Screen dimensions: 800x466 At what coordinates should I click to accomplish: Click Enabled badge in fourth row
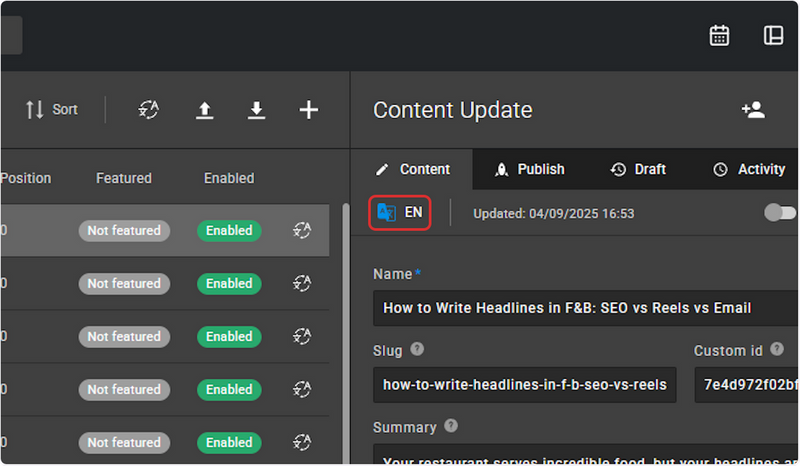[229, 390]
